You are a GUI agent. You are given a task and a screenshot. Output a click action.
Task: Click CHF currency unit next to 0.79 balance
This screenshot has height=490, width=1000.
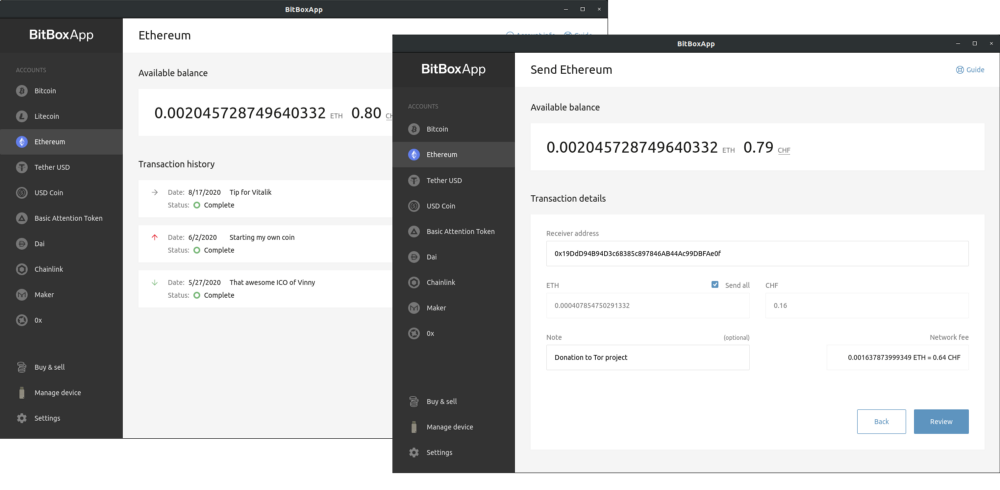pos(784,150)
